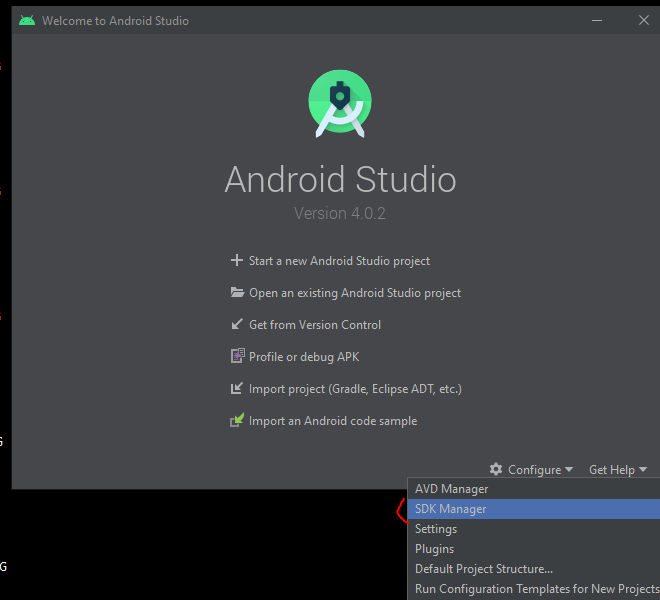Viewport: 660px width, 600px height.
Task: Select Run Configuration Templates for New Projects
Action: coord(534,589)
